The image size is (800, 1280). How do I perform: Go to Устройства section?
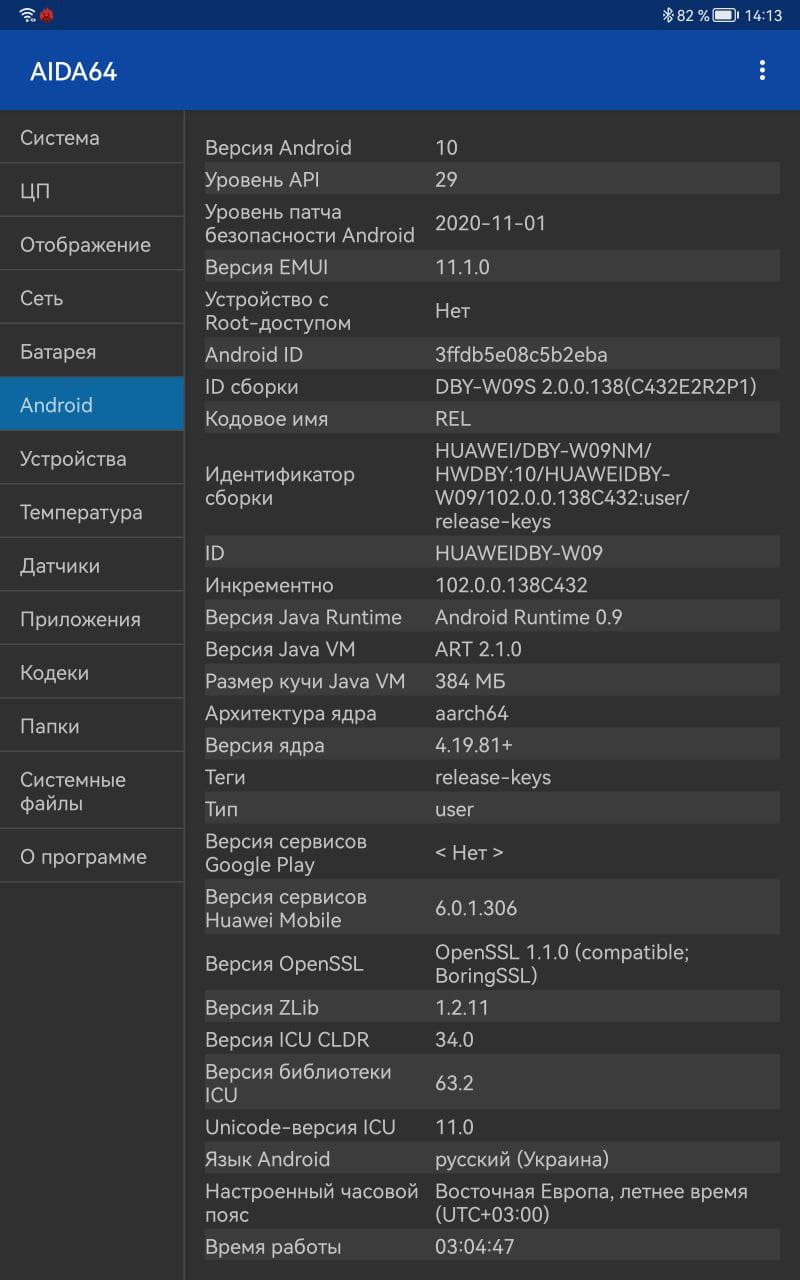tap(92, 459)
